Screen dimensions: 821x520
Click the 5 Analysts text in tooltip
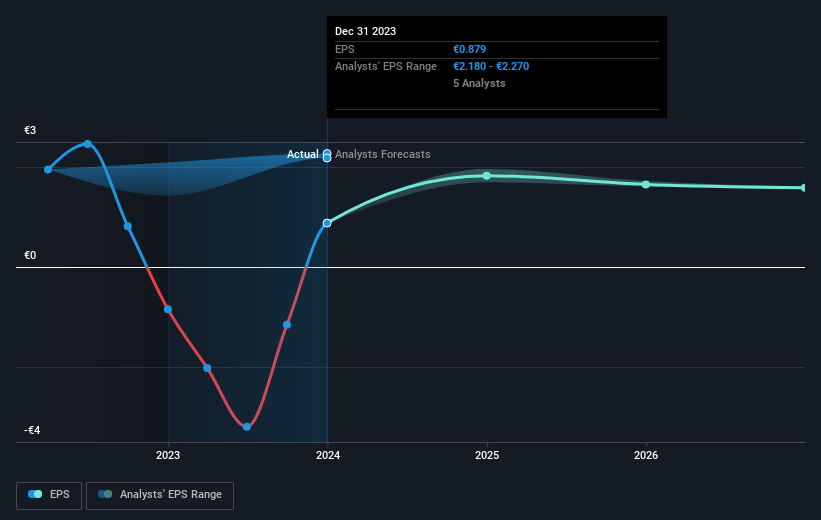(x=479, y=83)
